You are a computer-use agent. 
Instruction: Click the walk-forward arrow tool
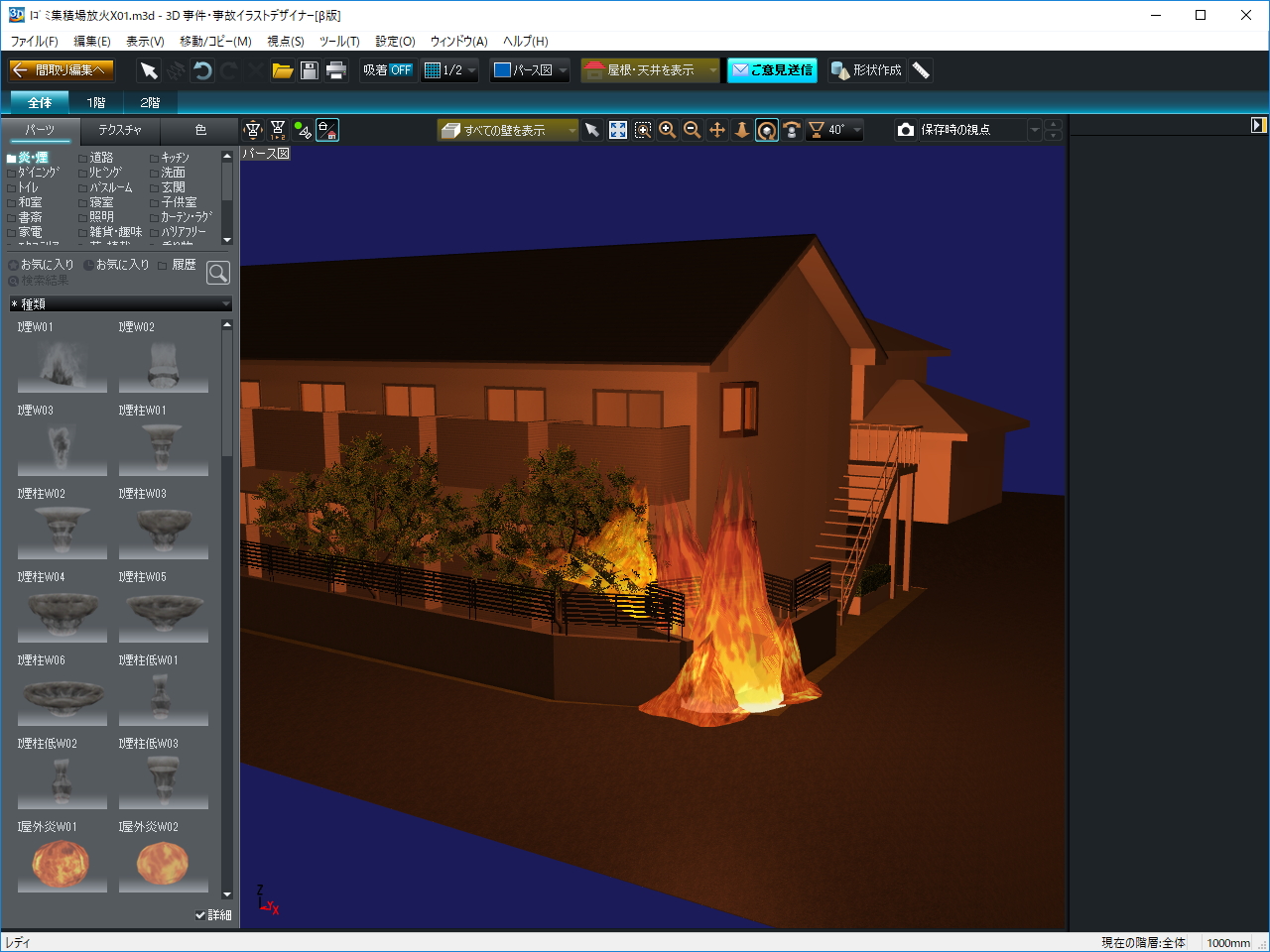742,130
